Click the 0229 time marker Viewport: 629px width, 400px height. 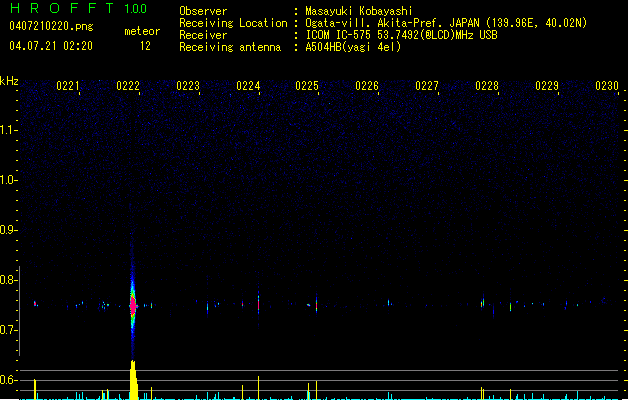pos(547,86)
